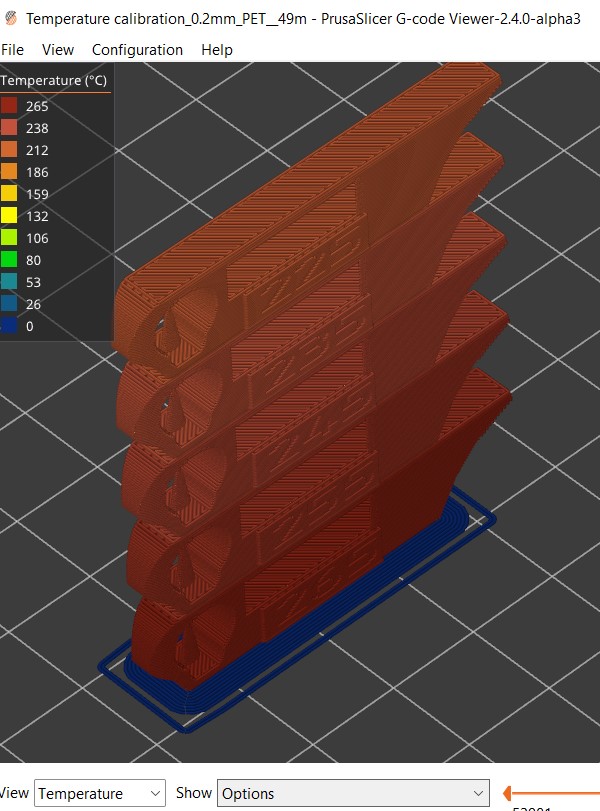The height and width of the screenshot is (811, 600).
Task: Click the 132 °C legend color swatch
Action: 9,216
